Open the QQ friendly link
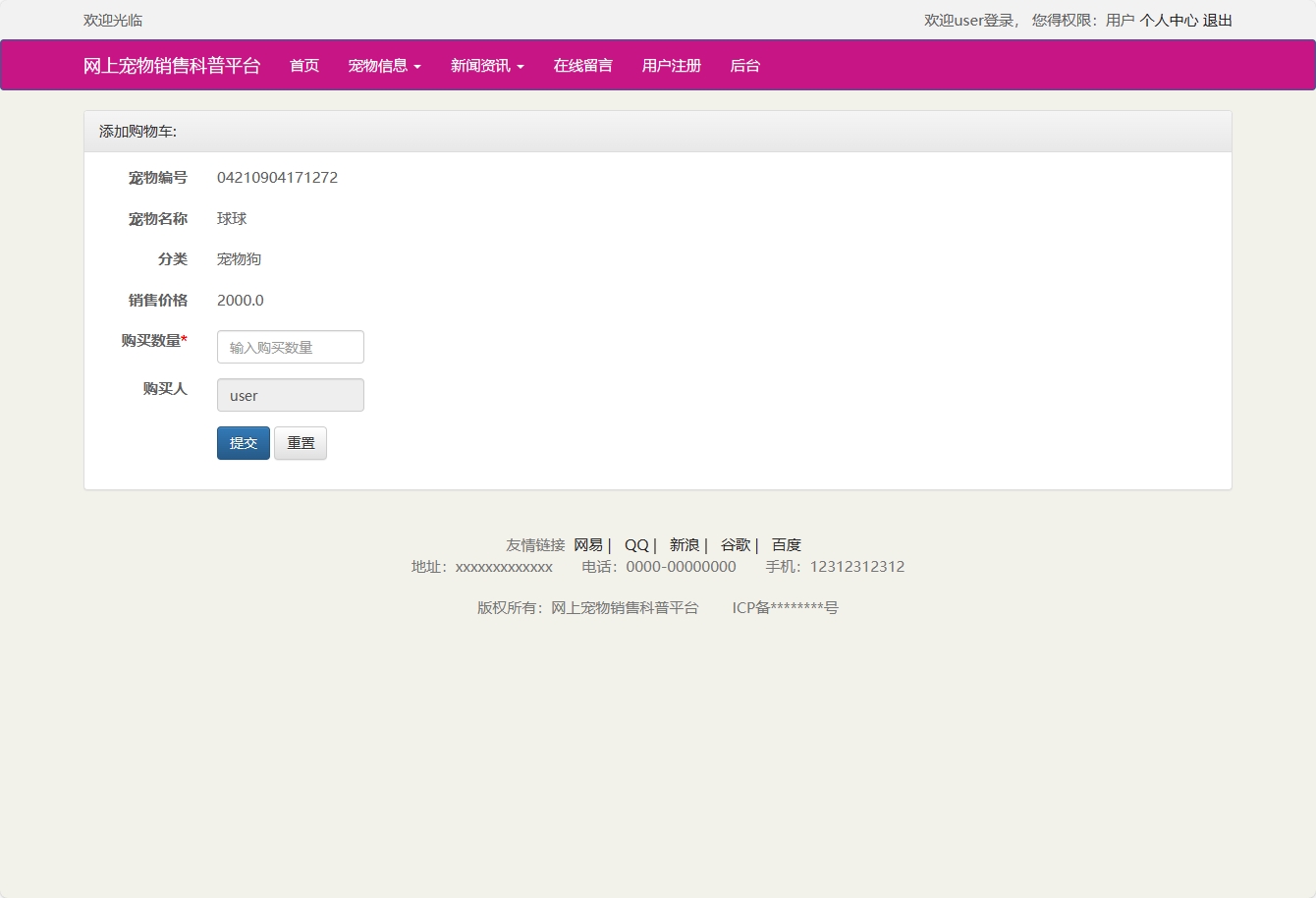Screen dimensions: 1316x898 [x=636, y=545]
